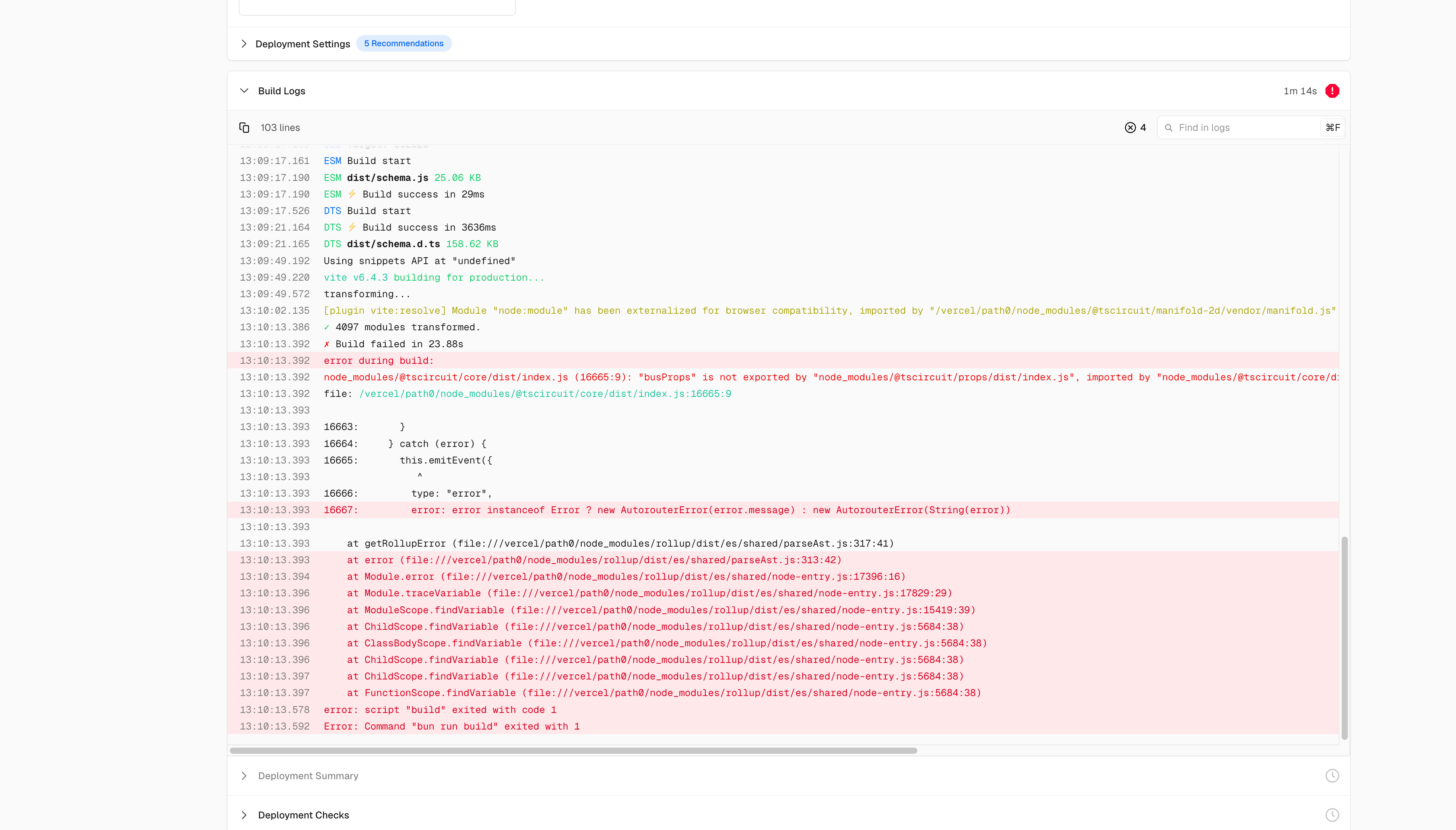Screen dimensions: 1456x830
Task: Select the bun run build exited error line
Action: (783, 726)
